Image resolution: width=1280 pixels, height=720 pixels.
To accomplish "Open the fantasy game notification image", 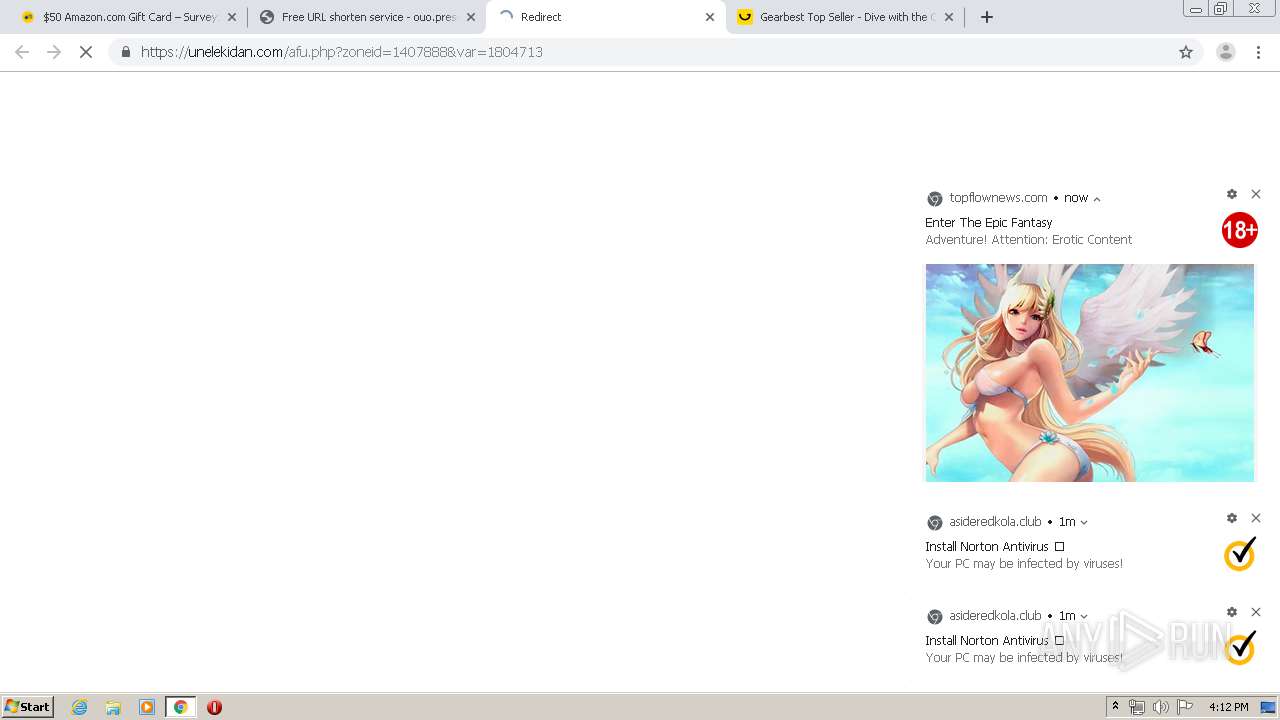I will coord(1089,373).
